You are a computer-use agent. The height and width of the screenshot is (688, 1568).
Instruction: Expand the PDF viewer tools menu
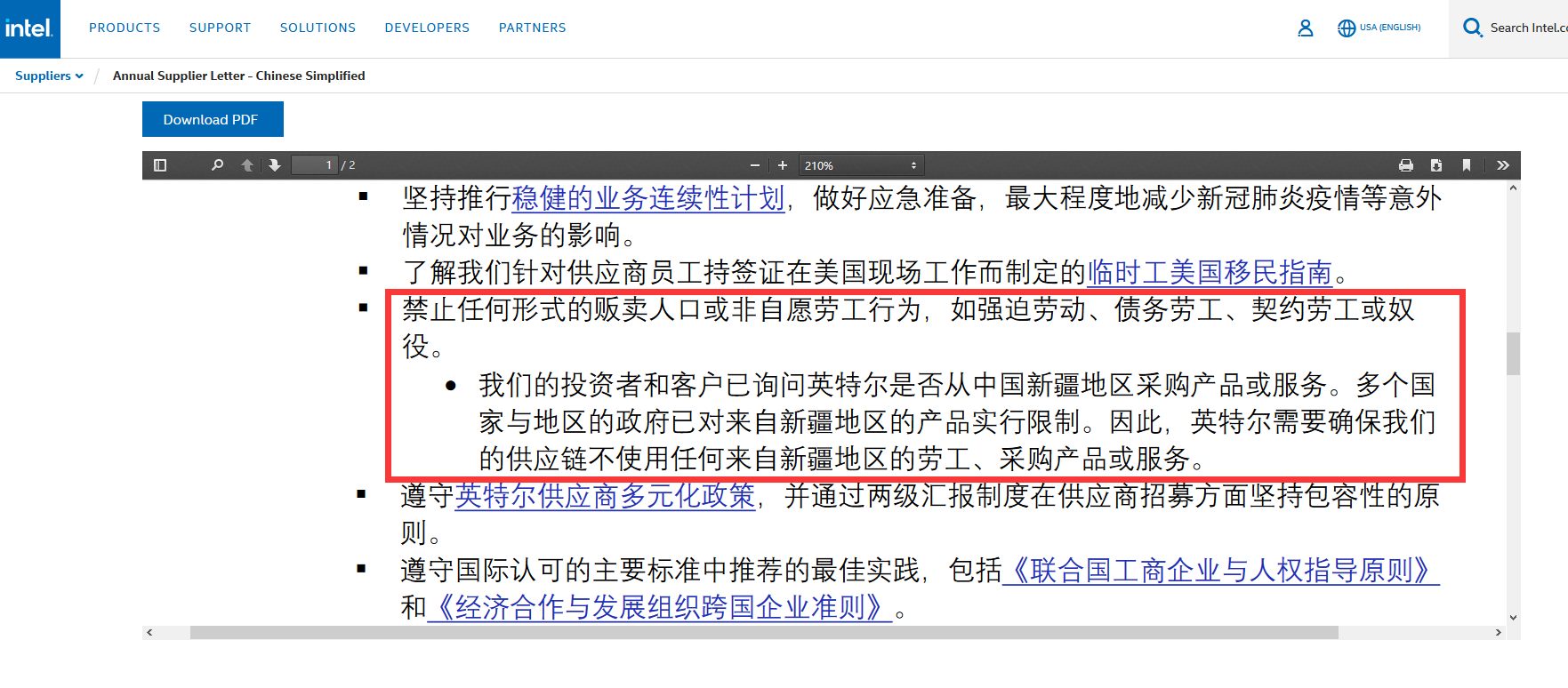click(1503, 165)
